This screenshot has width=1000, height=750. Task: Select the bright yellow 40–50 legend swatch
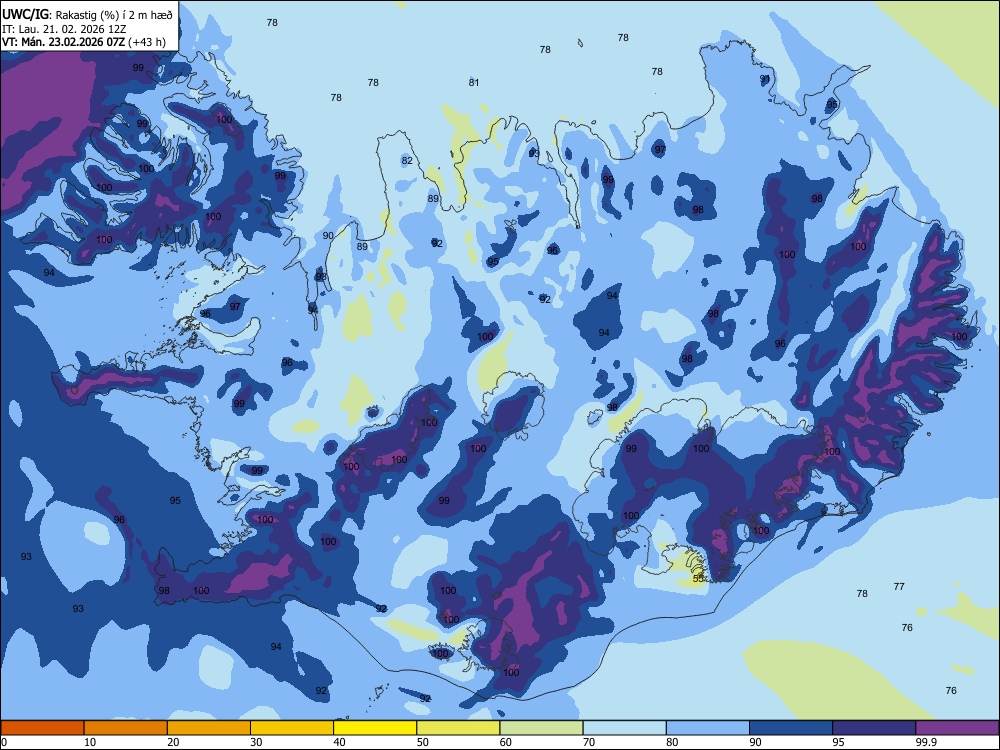coord(375,728)
